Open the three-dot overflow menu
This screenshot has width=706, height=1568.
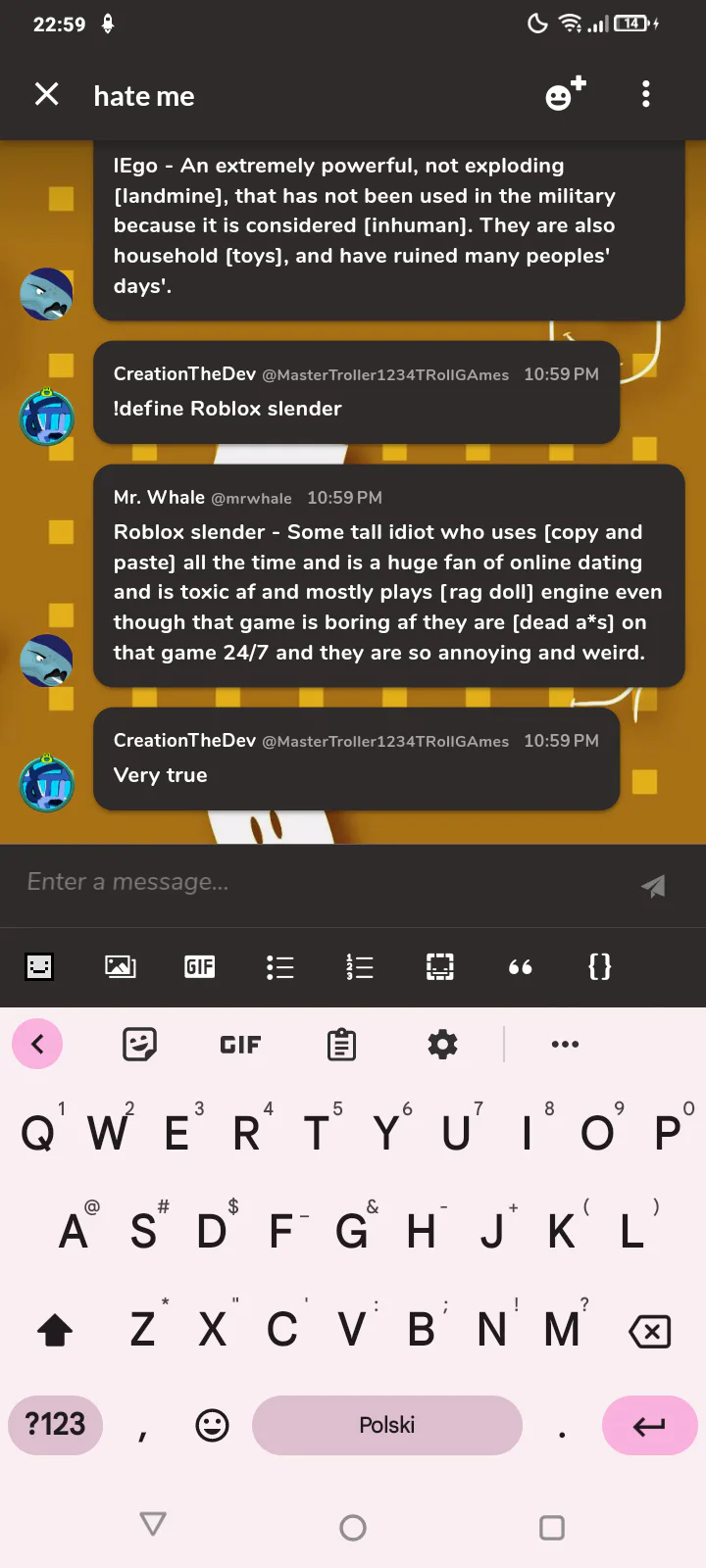coord(645,94)
